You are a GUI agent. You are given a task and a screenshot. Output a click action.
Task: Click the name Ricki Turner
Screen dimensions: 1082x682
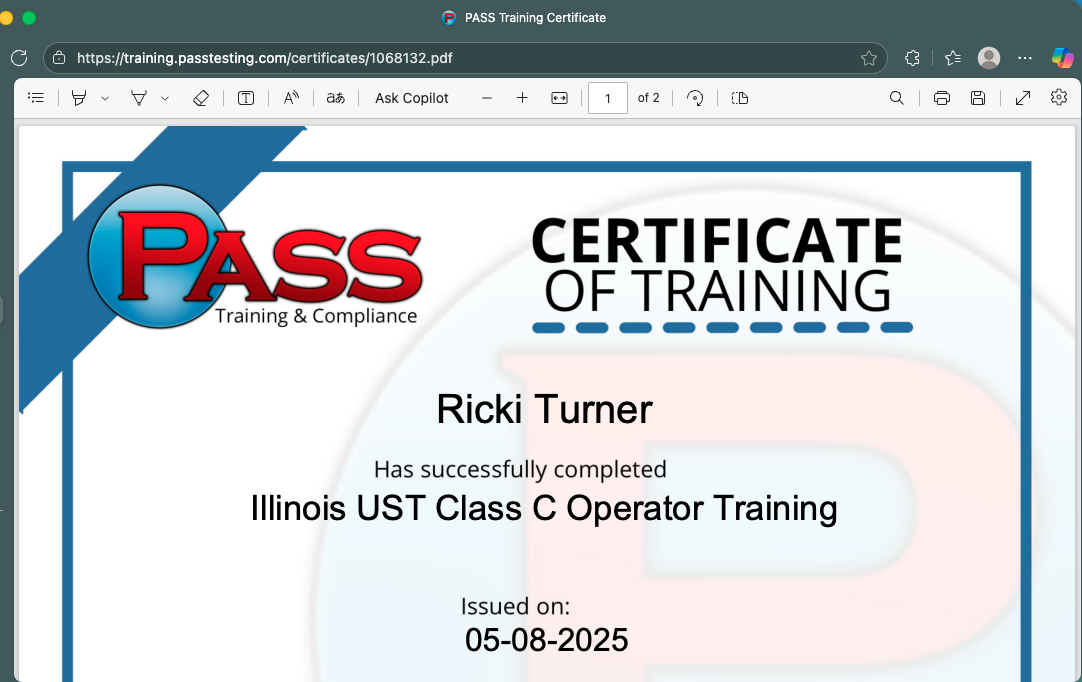(x=544, y=409)
